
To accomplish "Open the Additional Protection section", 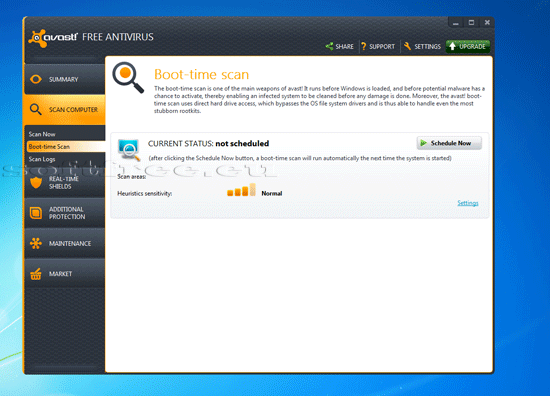I will click(65, 213).
